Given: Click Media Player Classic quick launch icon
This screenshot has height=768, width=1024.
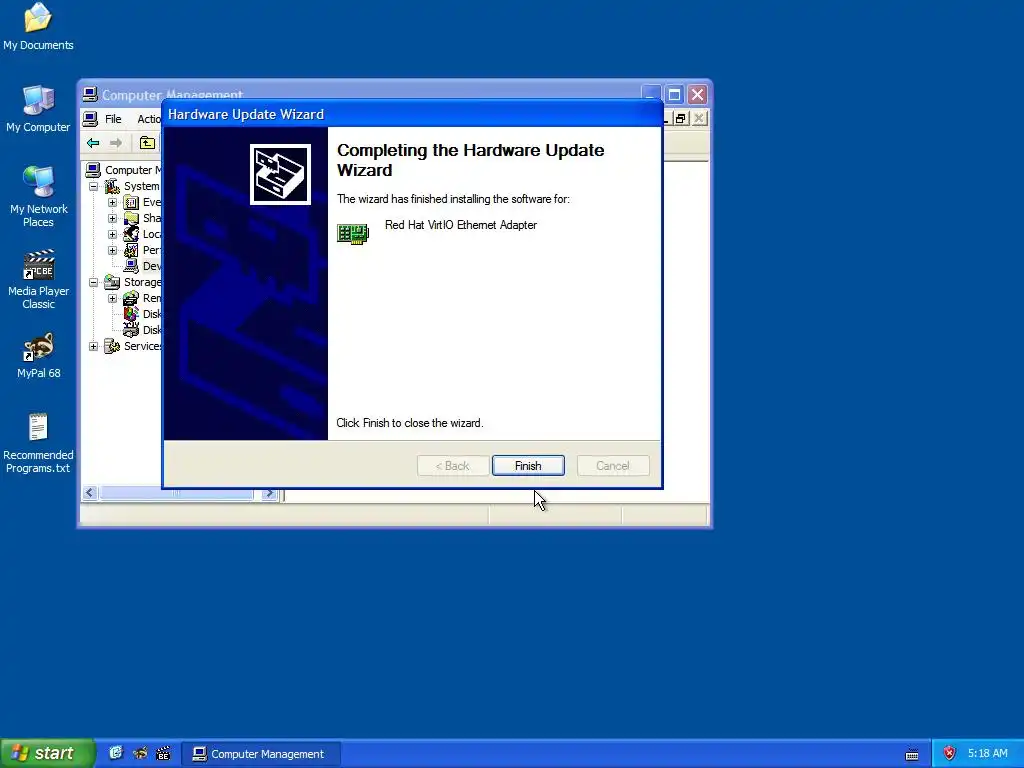Looking at the screenshot, I should [x=163, y=754].
